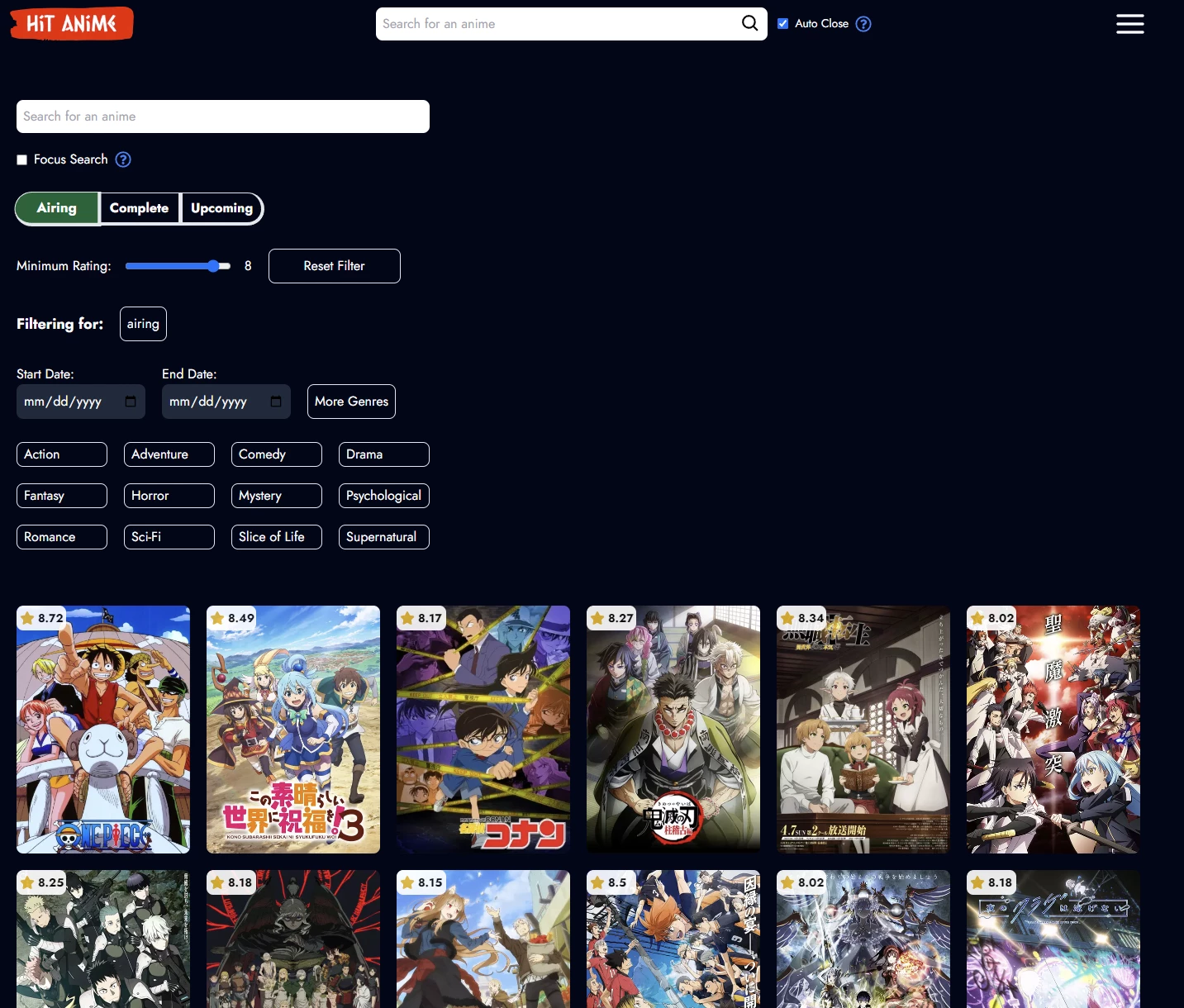
Task: Open the hamburger menu
Action: [x=1129, y=24]
